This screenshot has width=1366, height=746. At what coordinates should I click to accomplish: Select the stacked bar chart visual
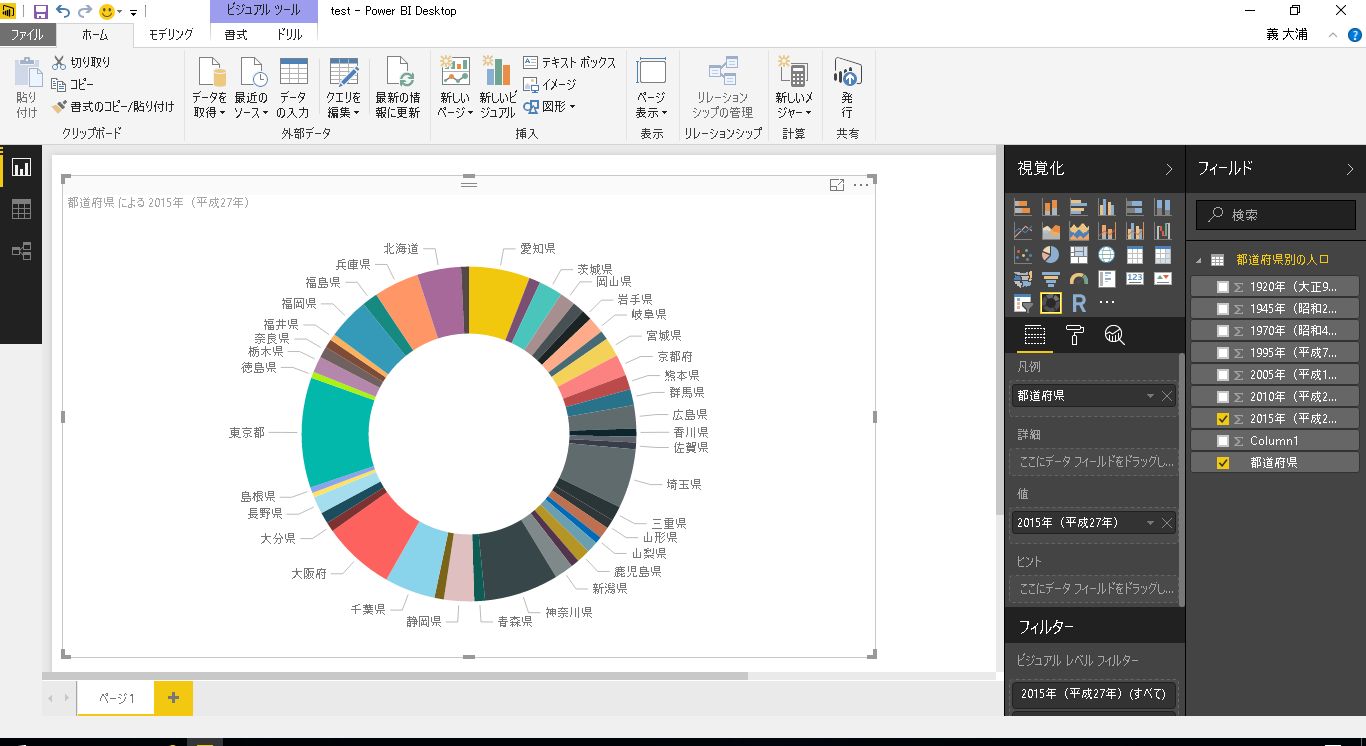point(1023,207)
